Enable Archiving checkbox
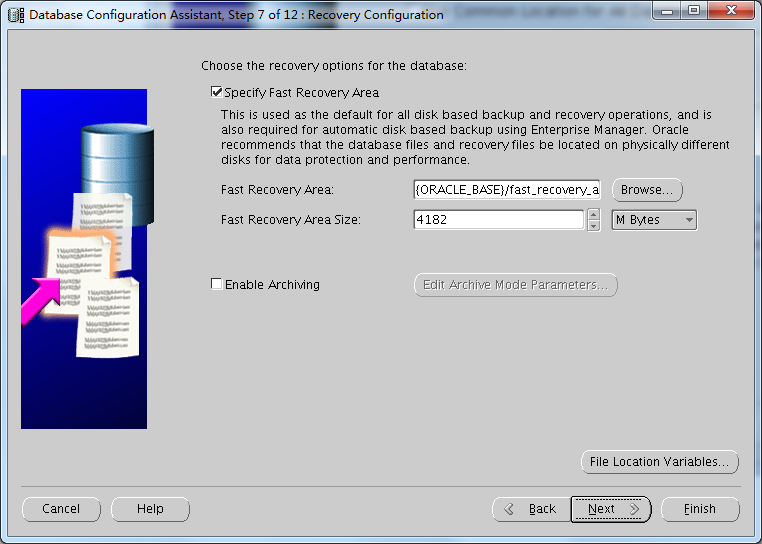Screen dimensions: 762x544 point(217,284)
